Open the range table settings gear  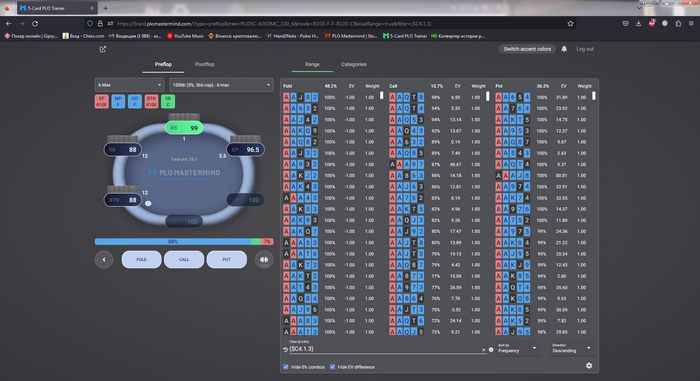coord(589,365)
